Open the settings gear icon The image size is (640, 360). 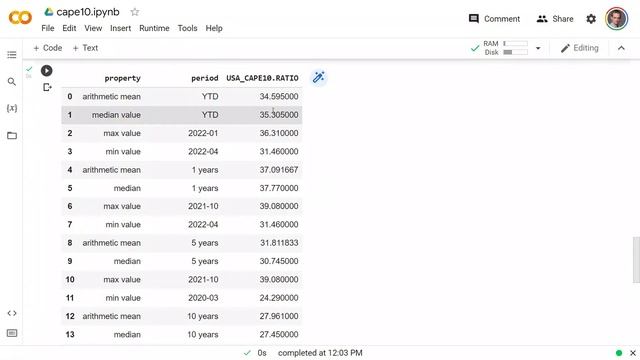(x=591, y=19)
